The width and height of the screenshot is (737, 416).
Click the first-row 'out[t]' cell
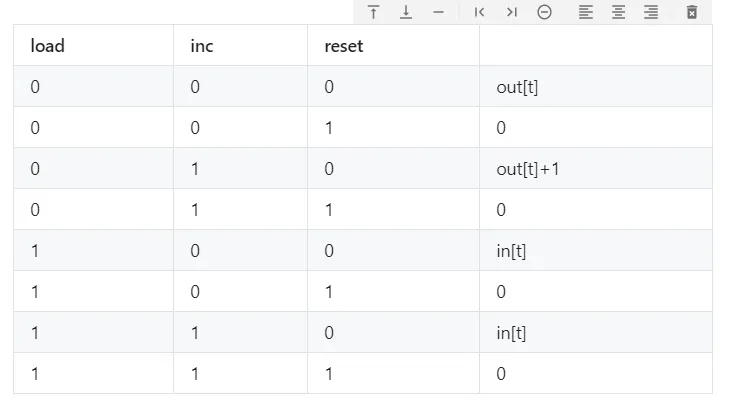(x=595, y=87)
